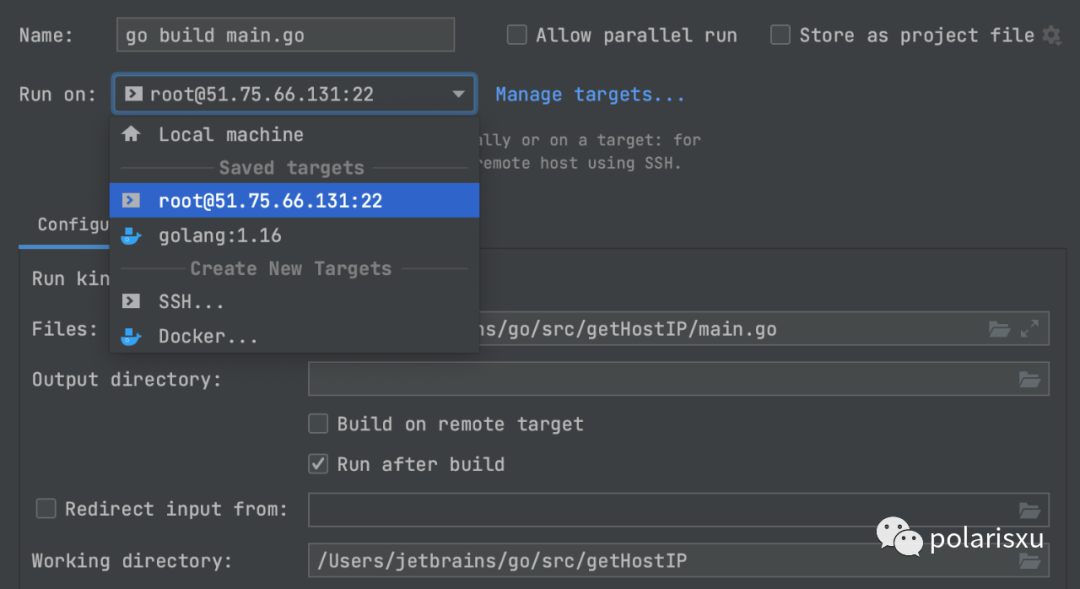This screenshot has height=589, width=1080.
Task: Check Store as project file
Action: [781, 36]
